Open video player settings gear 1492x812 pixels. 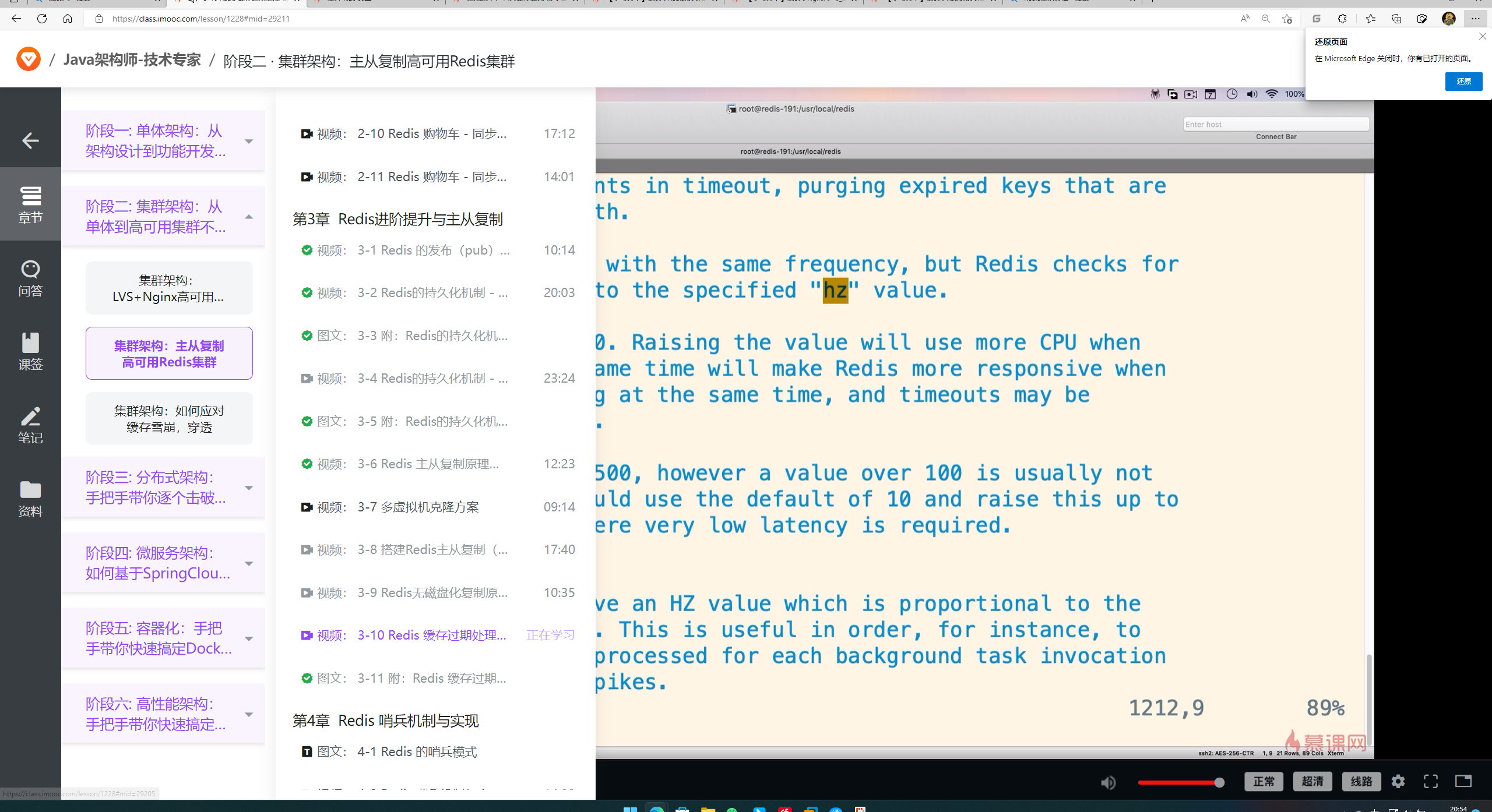(x=1398, y=782)
